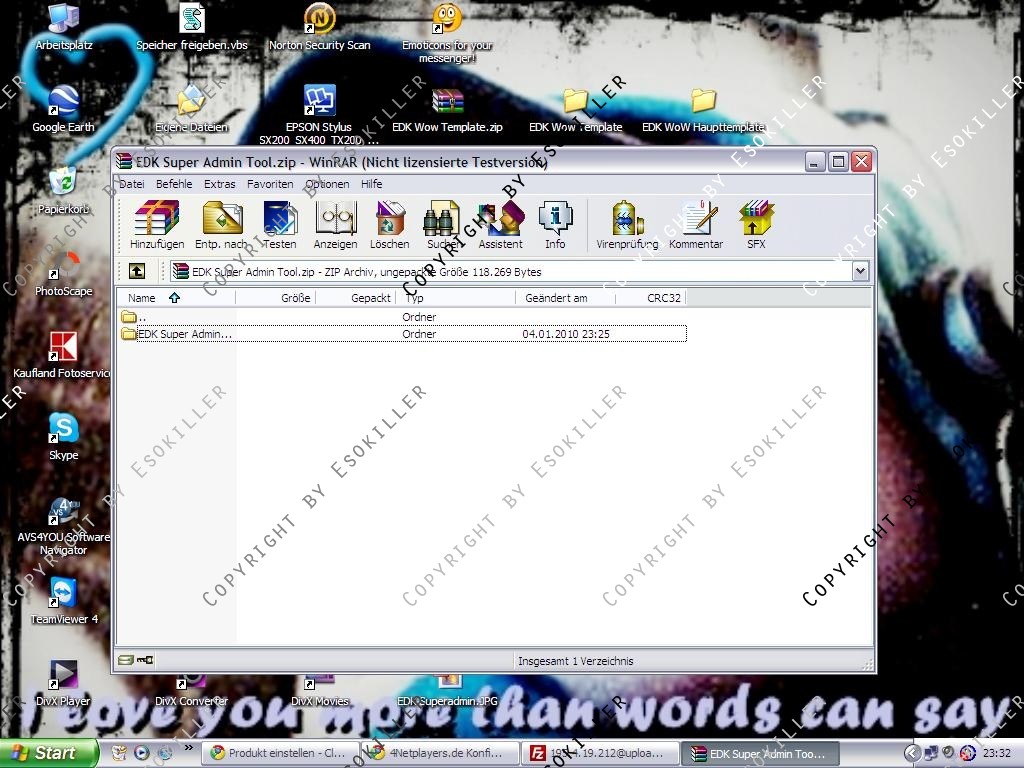
Task: Open AVS4YOU Software Navigator shortcut
Action: [x=63, y=526]
